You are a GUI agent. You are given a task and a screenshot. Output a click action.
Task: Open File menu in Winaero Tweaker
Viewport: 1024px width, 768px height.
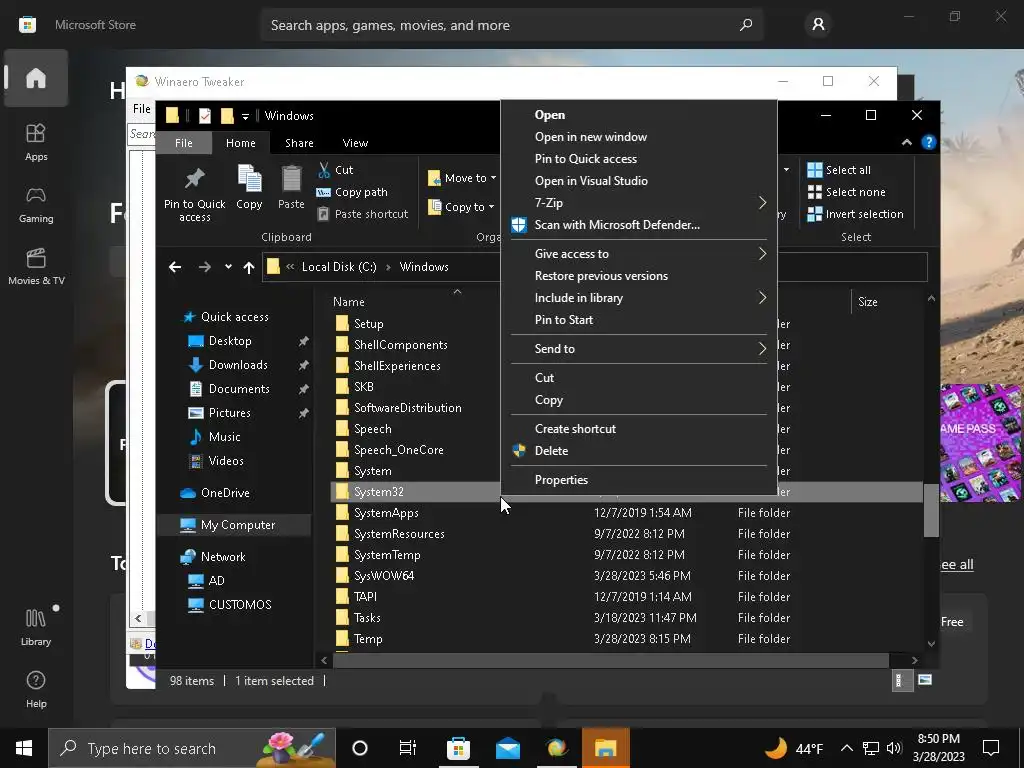point(142,108)
